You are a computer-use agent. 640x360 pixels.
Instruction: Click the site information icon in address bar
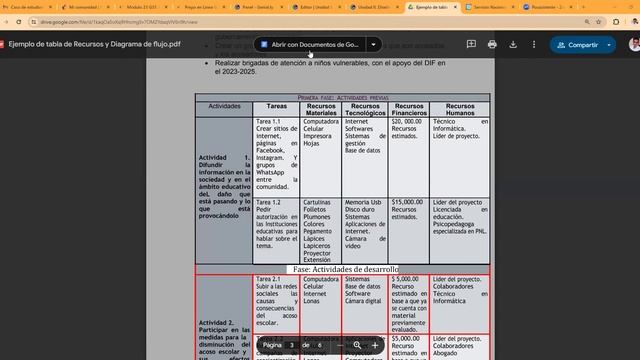pyautogui.click(x=34, y=22)
